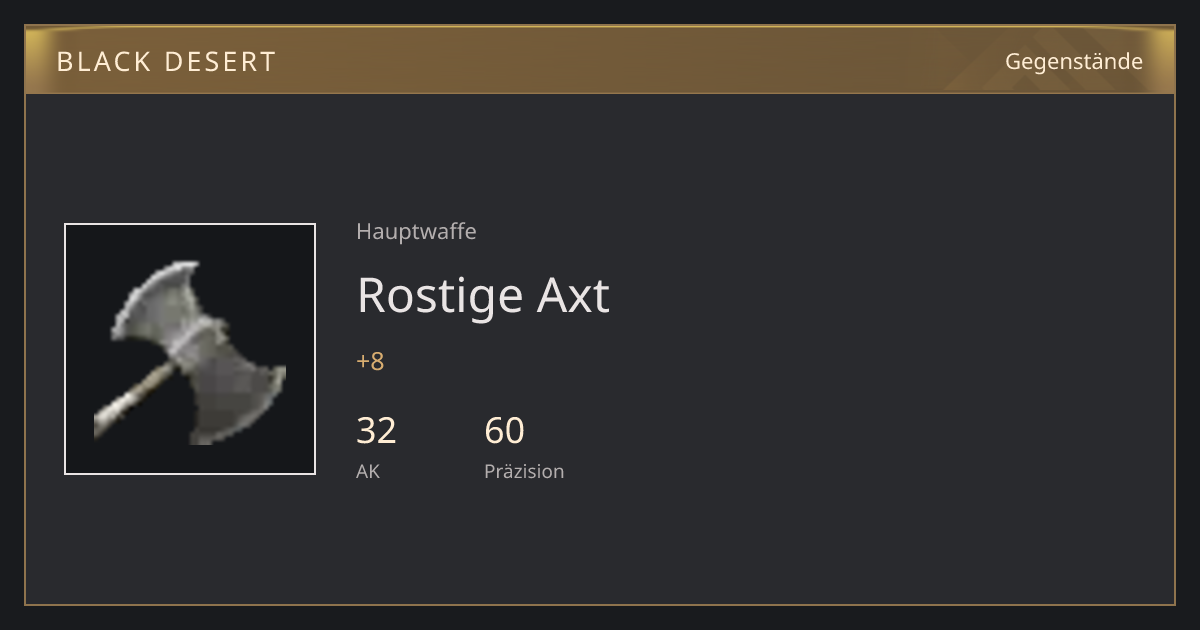Click the Hauptwaffe category label
This screenshot has width=1200, height=630.
416,232
